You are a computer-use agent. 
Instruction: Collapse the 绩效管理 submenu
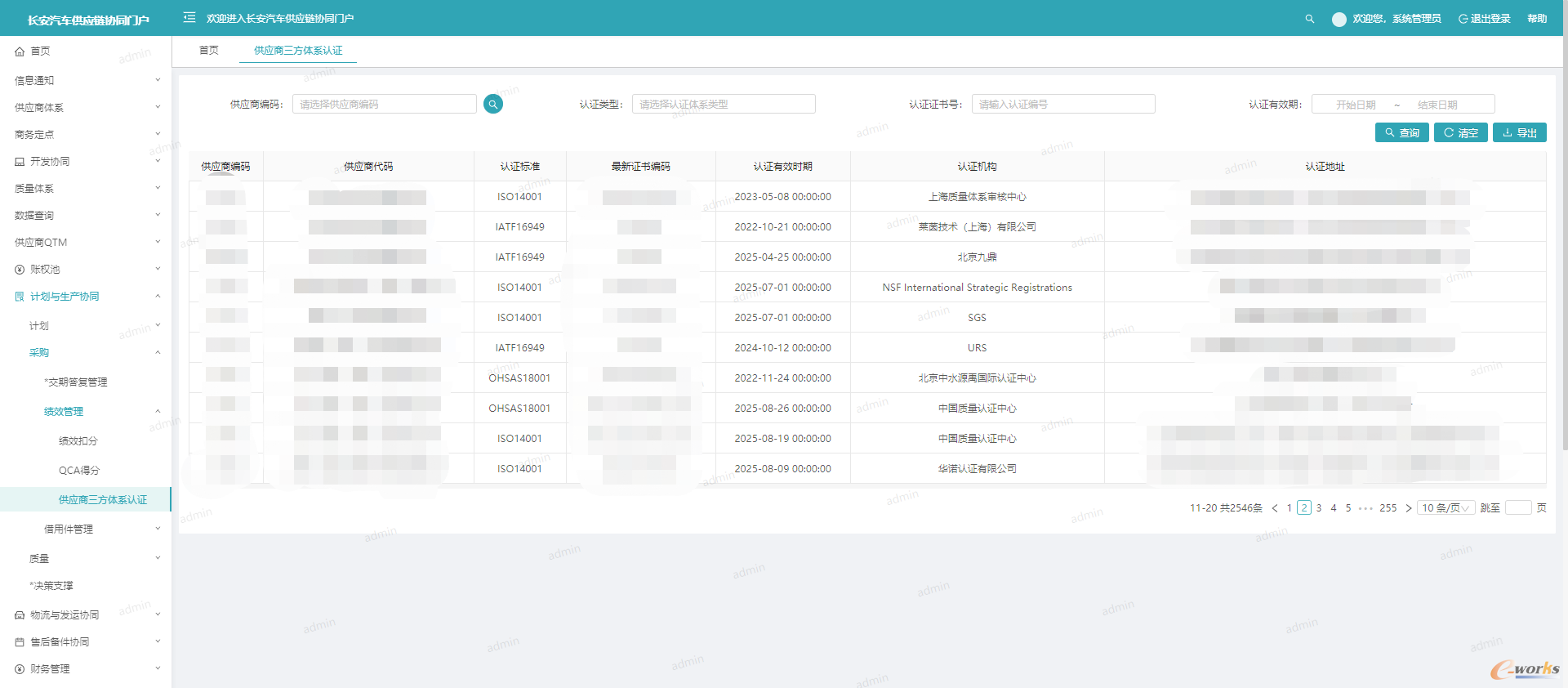tap(86, 411)
